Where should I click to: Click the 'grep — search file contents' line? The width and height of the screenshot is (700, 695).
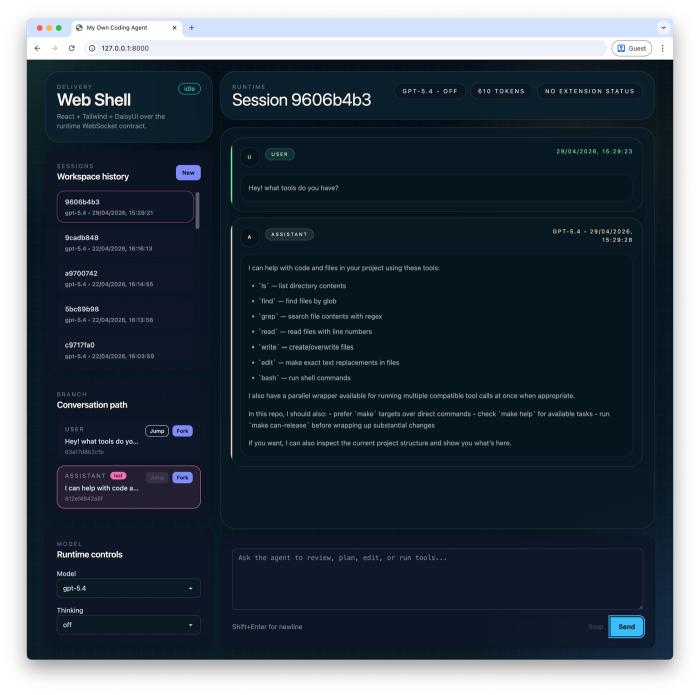coord(321,316)
